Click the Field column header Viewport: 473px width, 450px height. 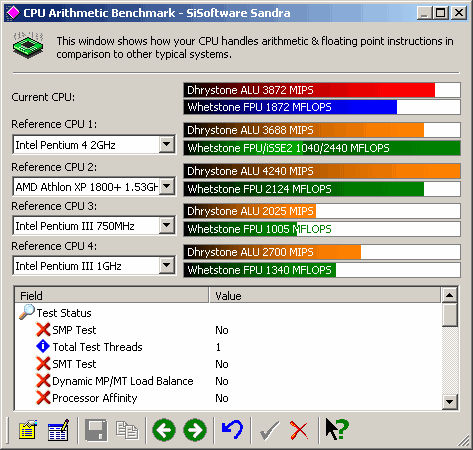point(112,296)
